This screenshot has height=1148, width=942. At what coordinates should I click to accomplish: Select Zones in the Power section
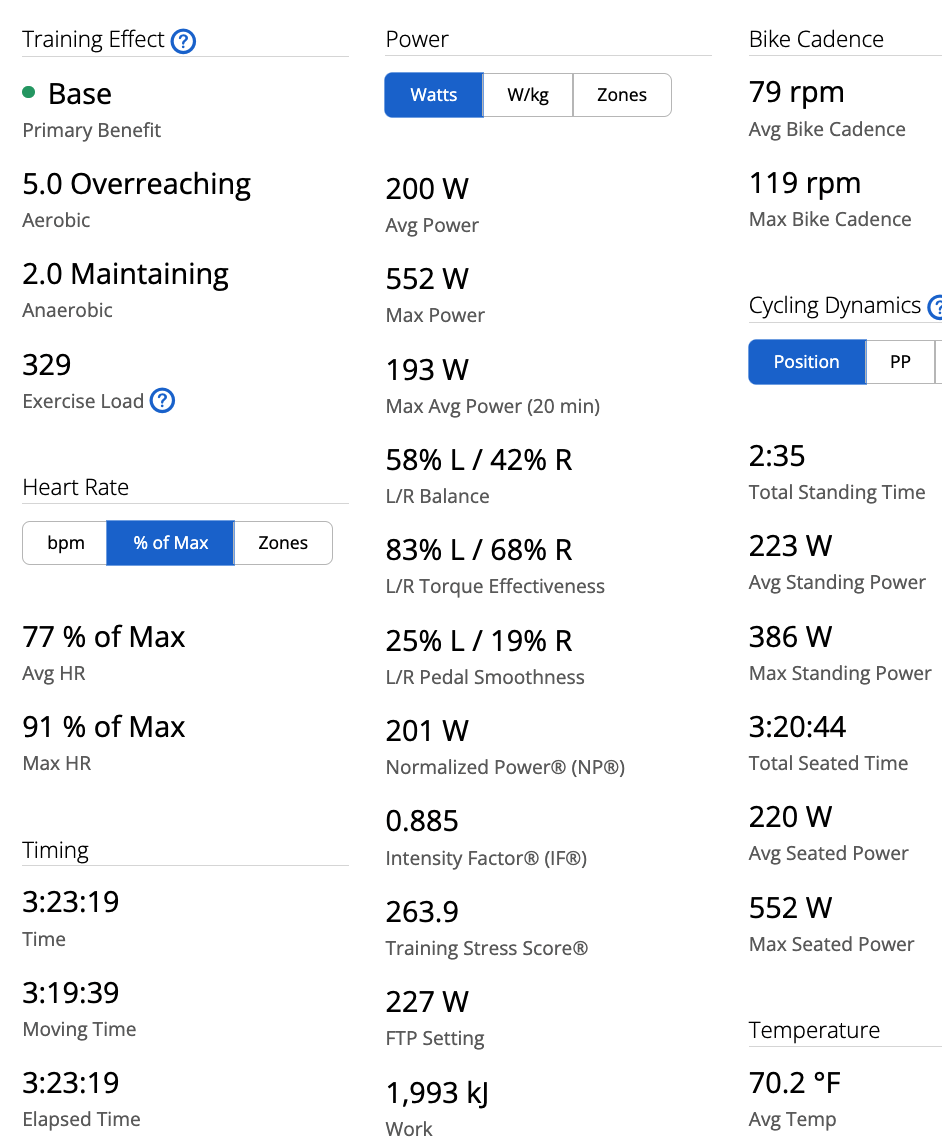(x=621, y=95)
